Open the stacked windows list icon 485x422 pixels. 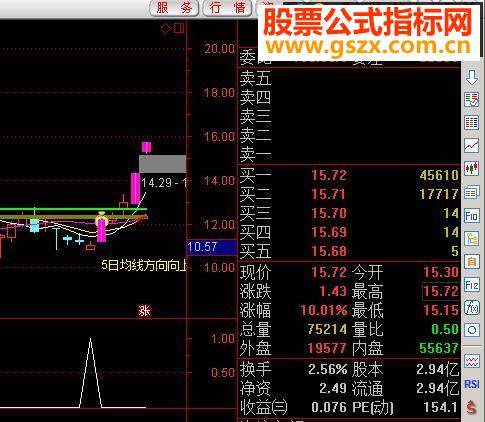(472, 192)
